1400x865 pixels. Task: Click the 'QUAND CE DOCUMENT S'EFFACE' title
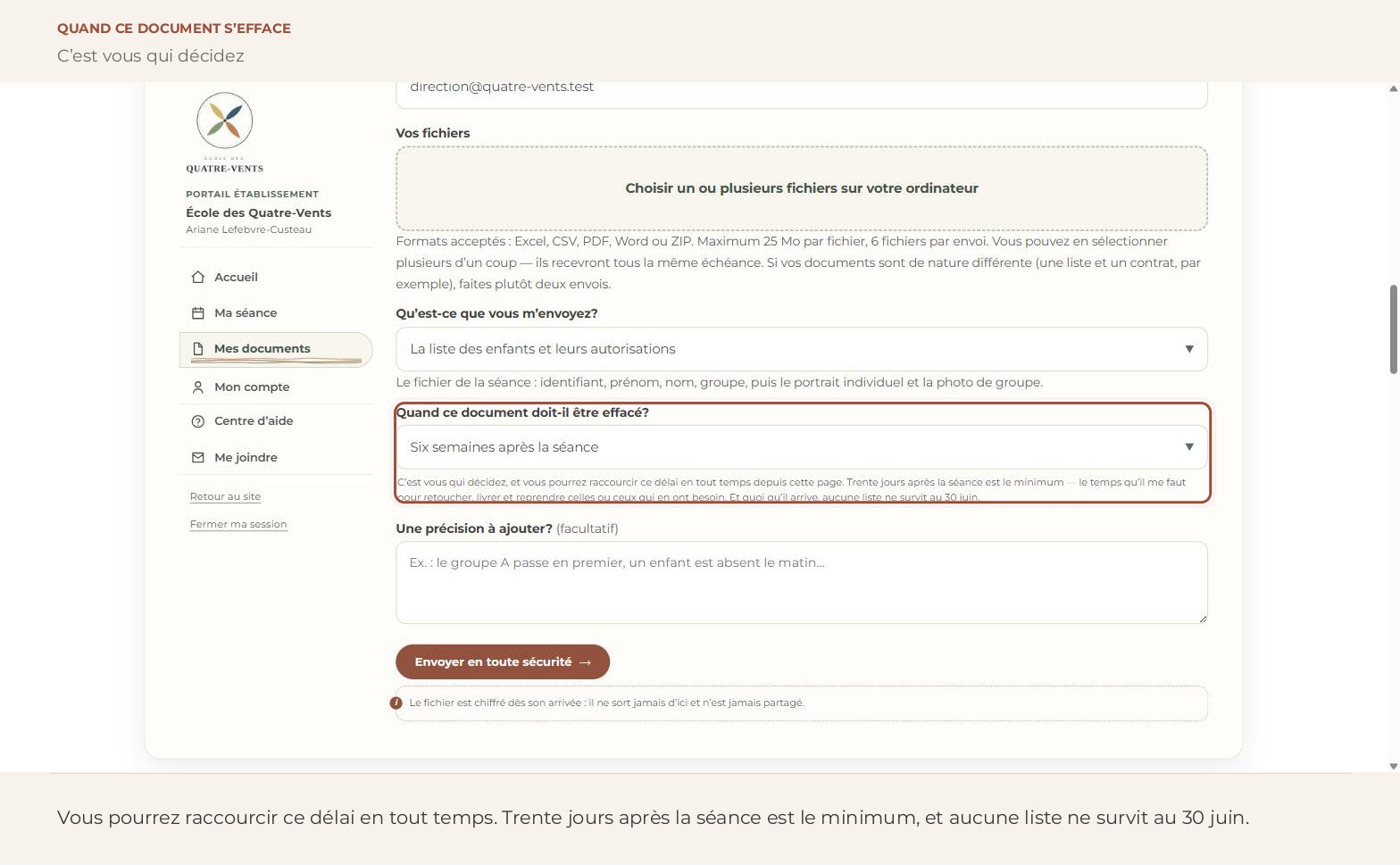tap(174, 29)
